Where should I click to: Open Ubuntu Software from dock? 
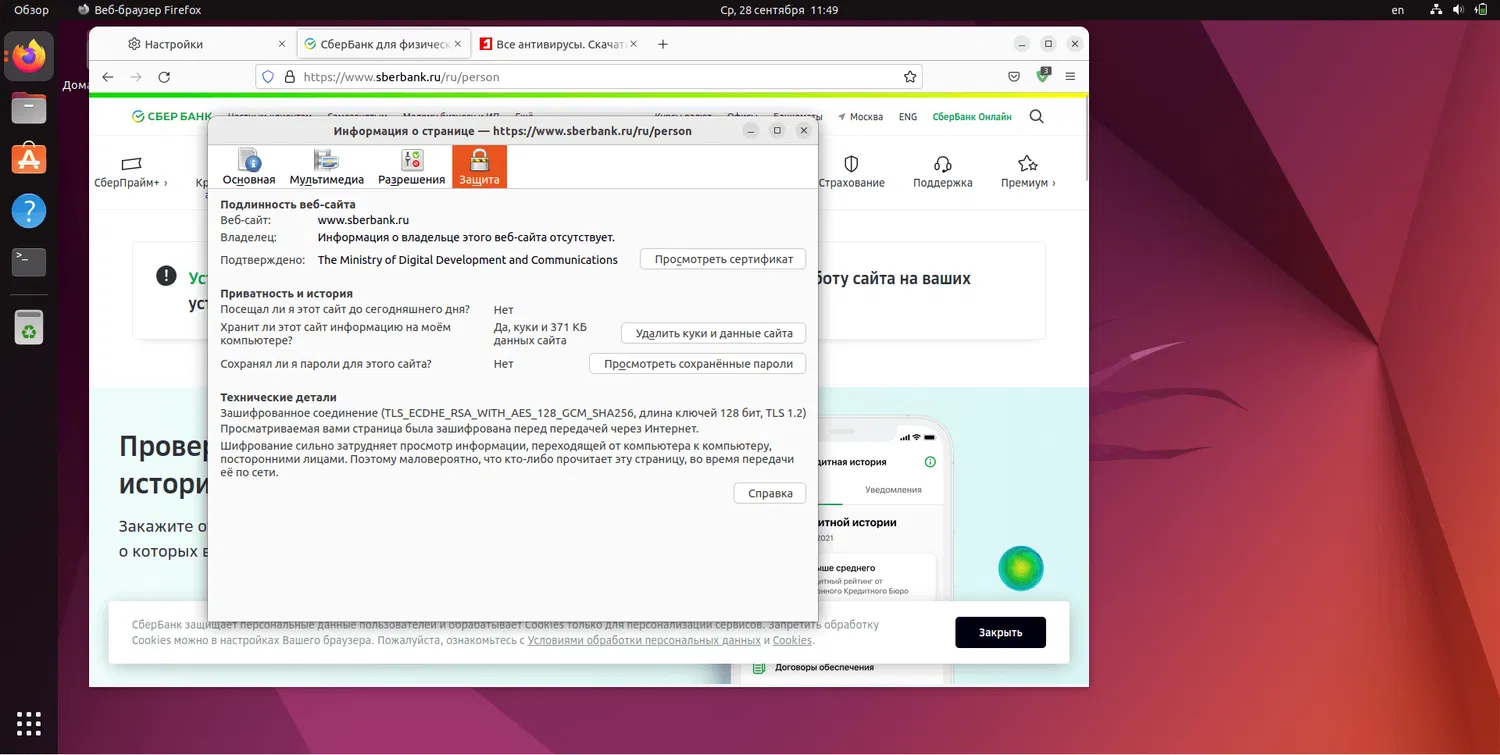[29, 158]
